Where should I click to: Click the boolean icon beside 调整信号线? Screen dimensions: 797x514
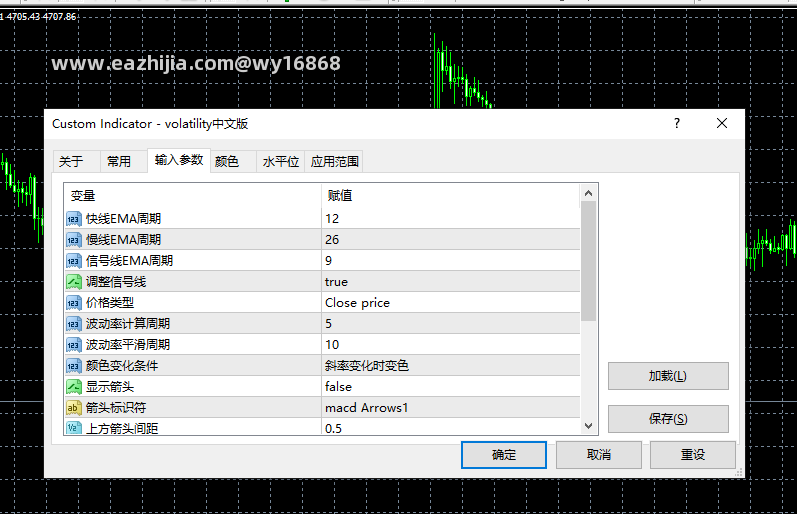point(74,282)
